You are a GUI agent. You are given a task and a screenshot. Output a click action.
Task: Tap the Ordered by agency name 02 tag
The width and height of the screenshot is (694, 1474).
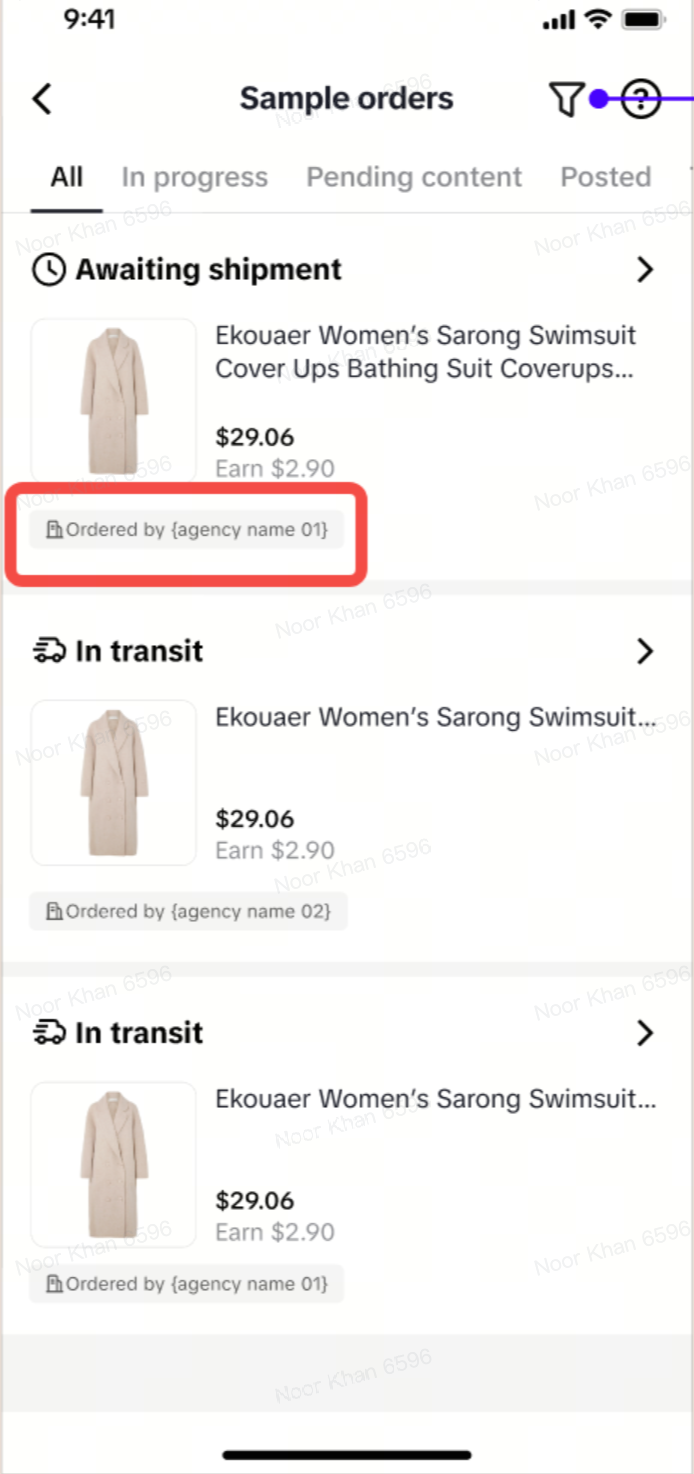click(x=188, y=912)
